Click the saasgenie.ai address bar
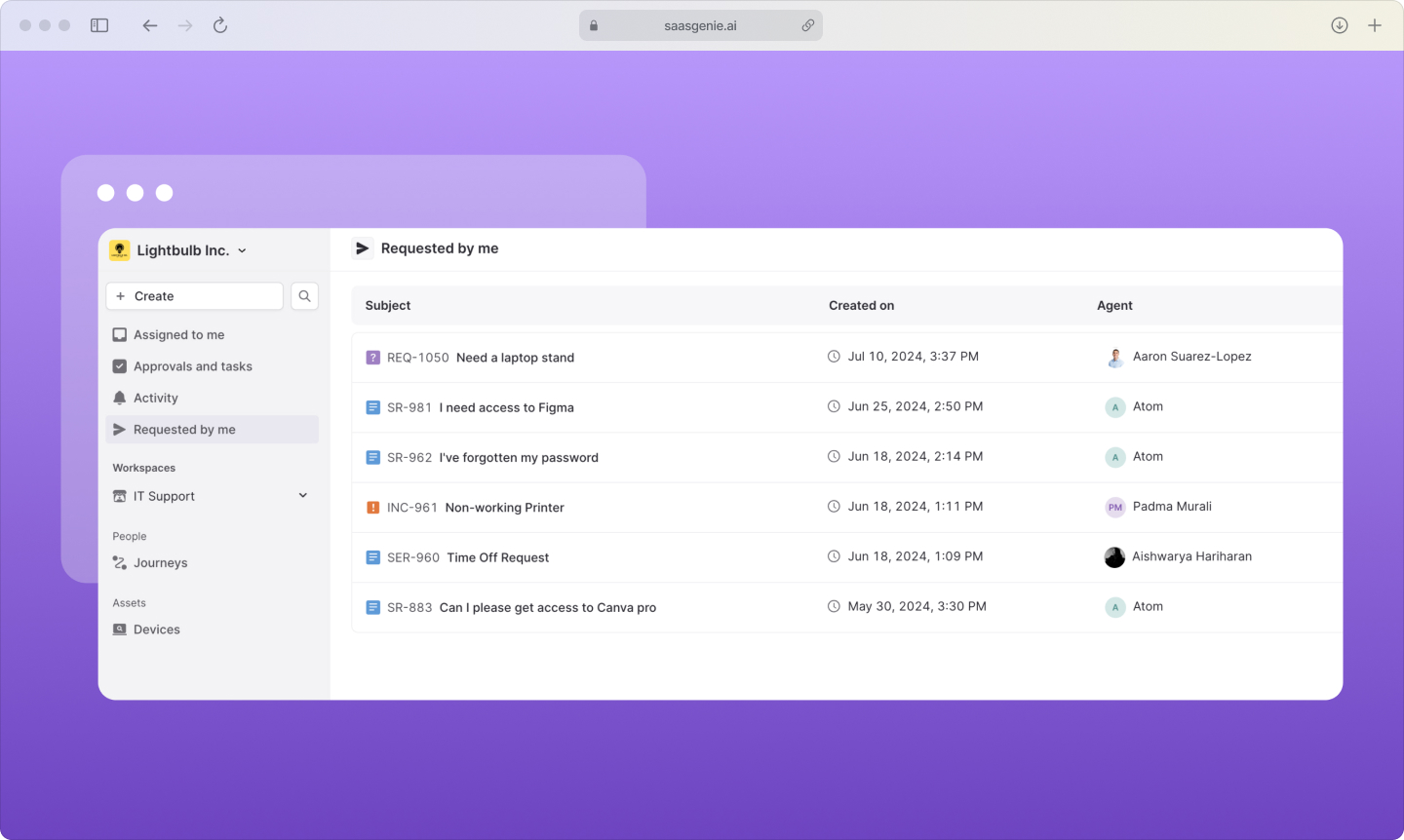 [x=700, y=25]
